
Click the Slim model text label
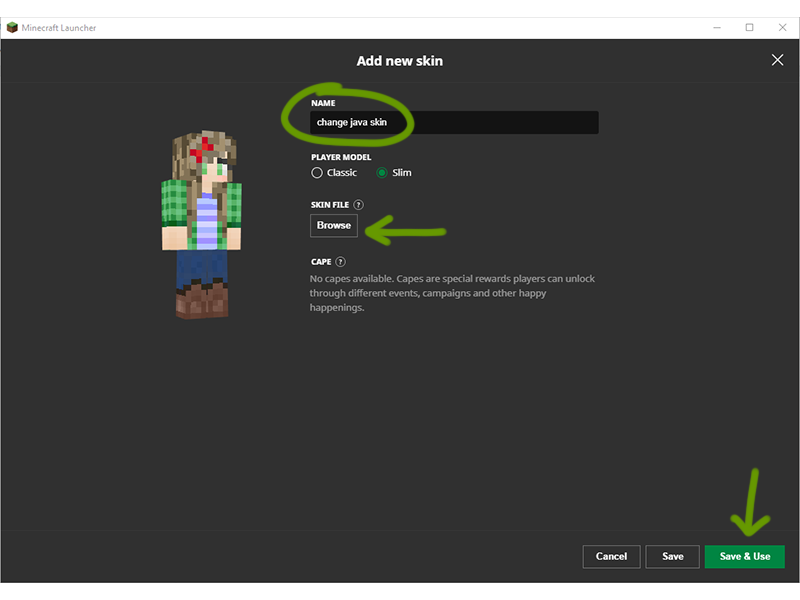(402, 173)
